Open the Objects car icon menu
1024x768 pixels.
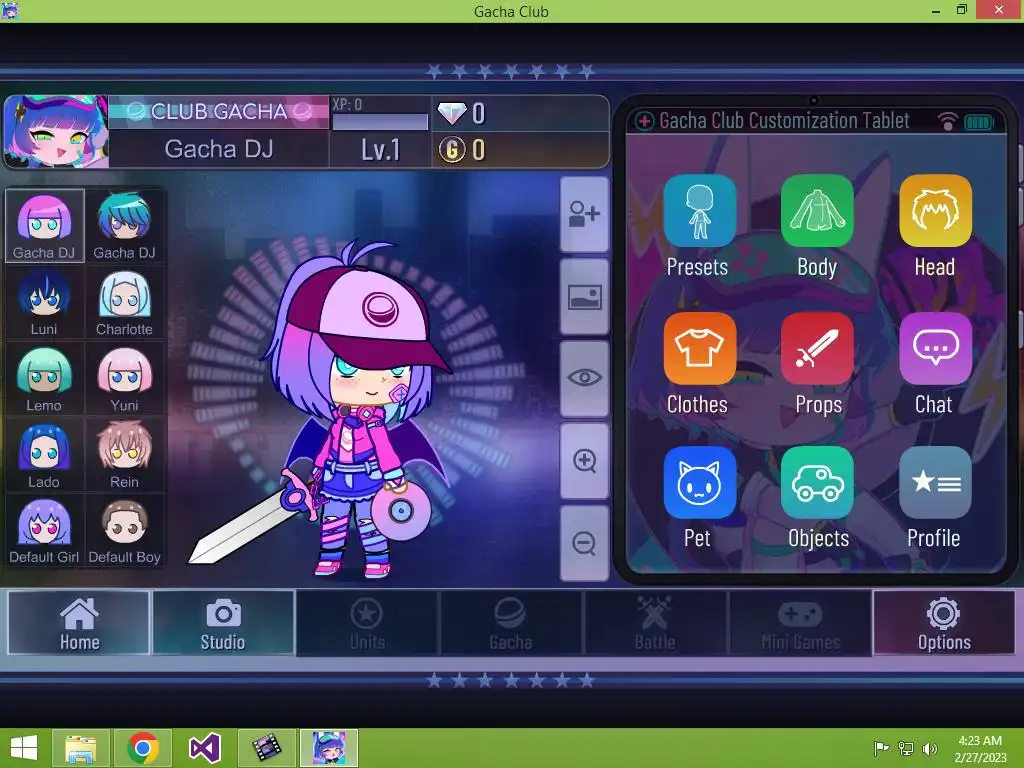coord(817,483)
